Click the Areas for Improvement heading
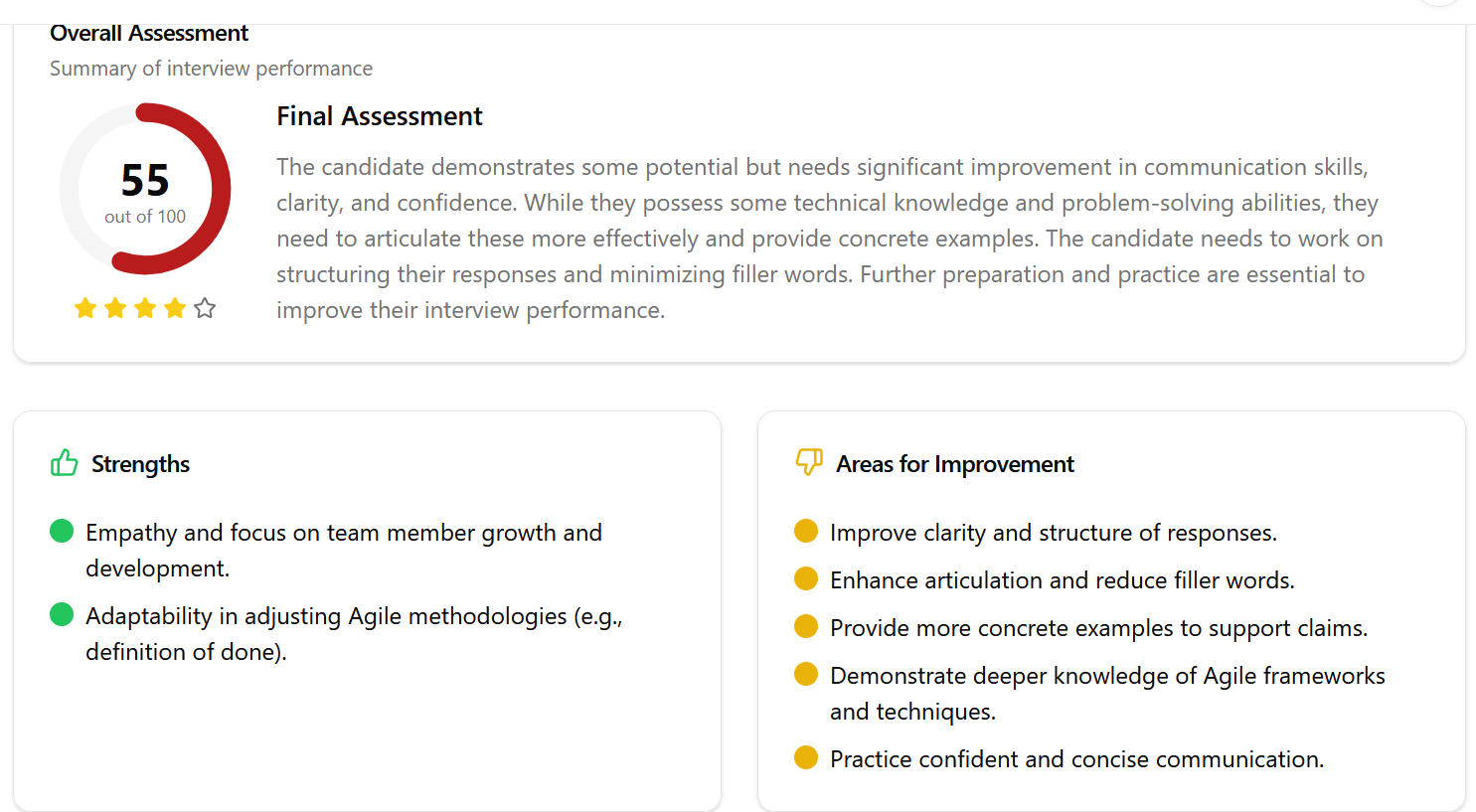Screen dimensions: 1476x812 pos(955,464)
